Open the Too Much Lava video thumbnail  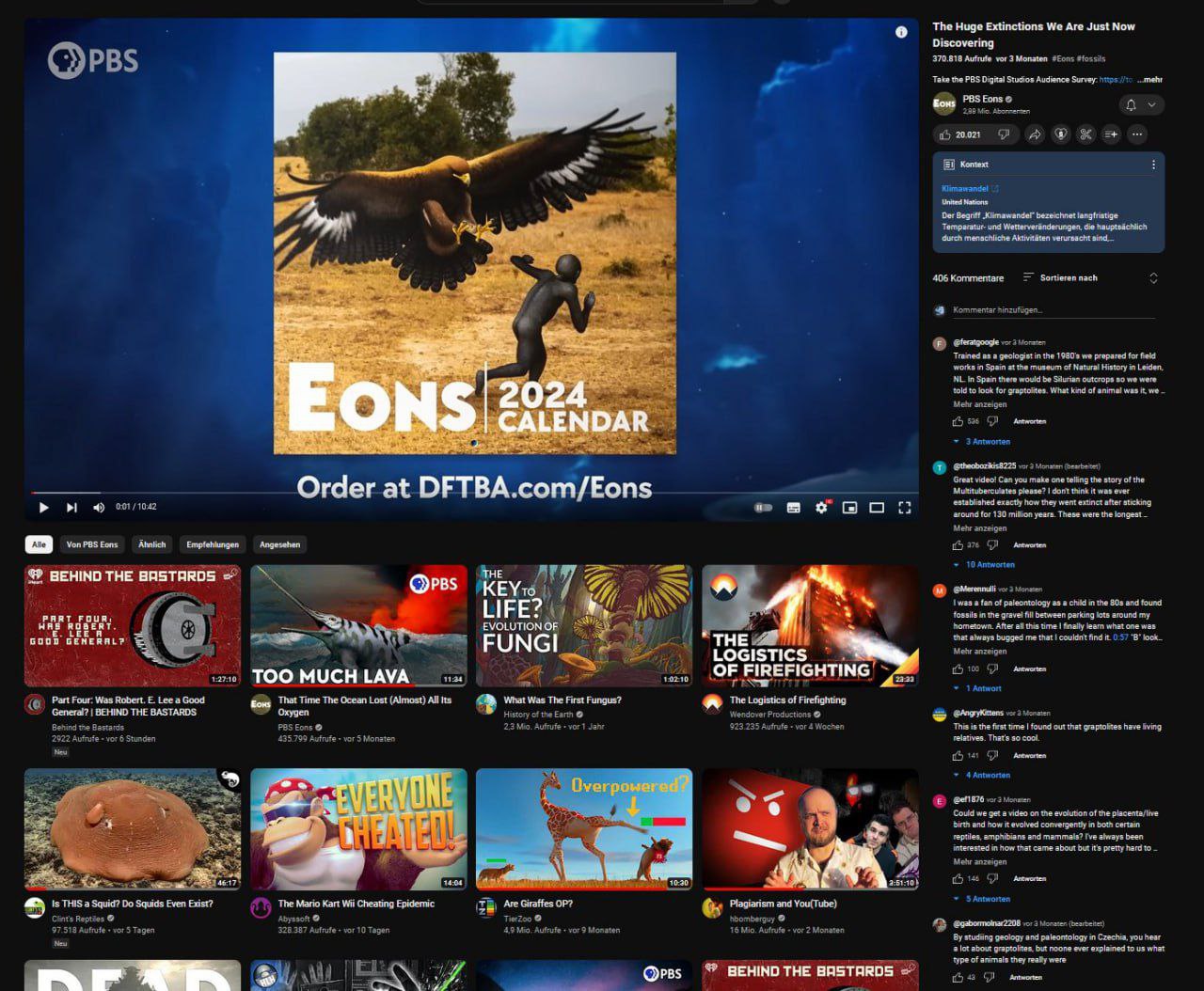(x=358, y=625)
